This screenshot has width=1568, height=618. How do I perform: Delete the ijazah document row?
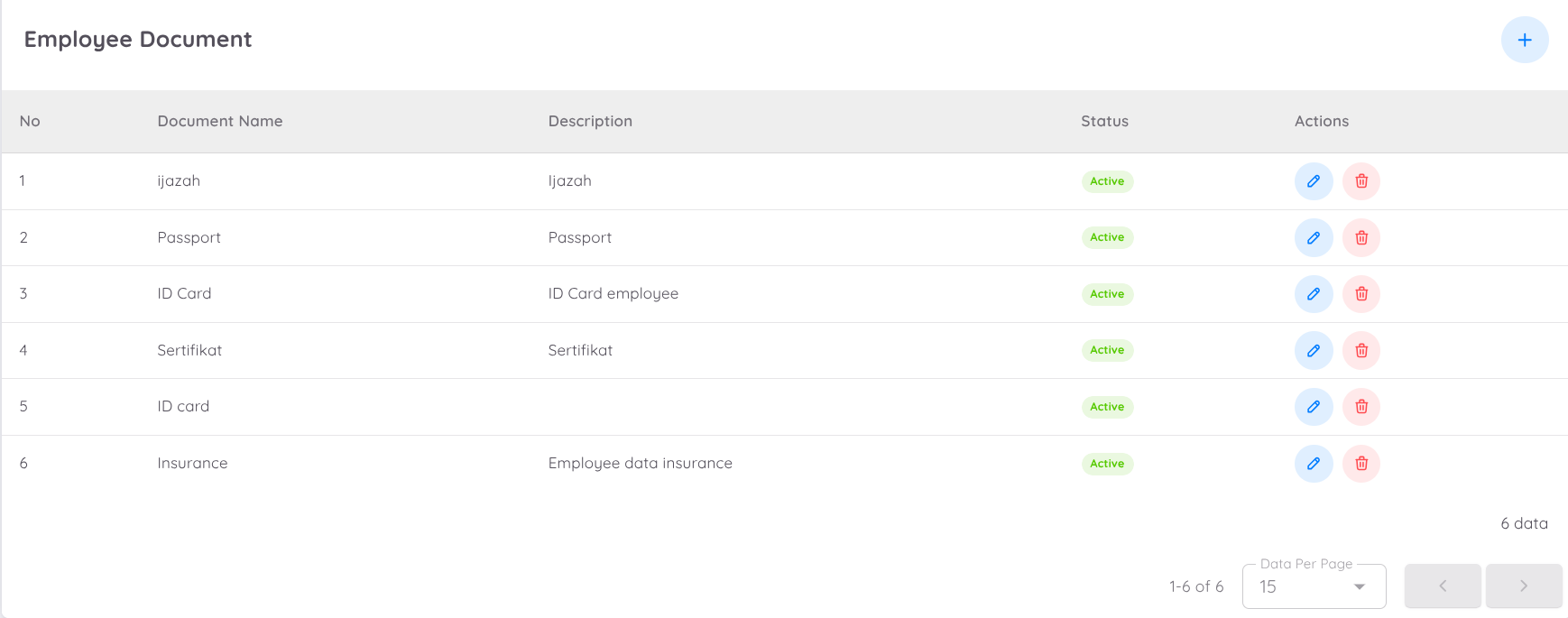click(1360, 181)
